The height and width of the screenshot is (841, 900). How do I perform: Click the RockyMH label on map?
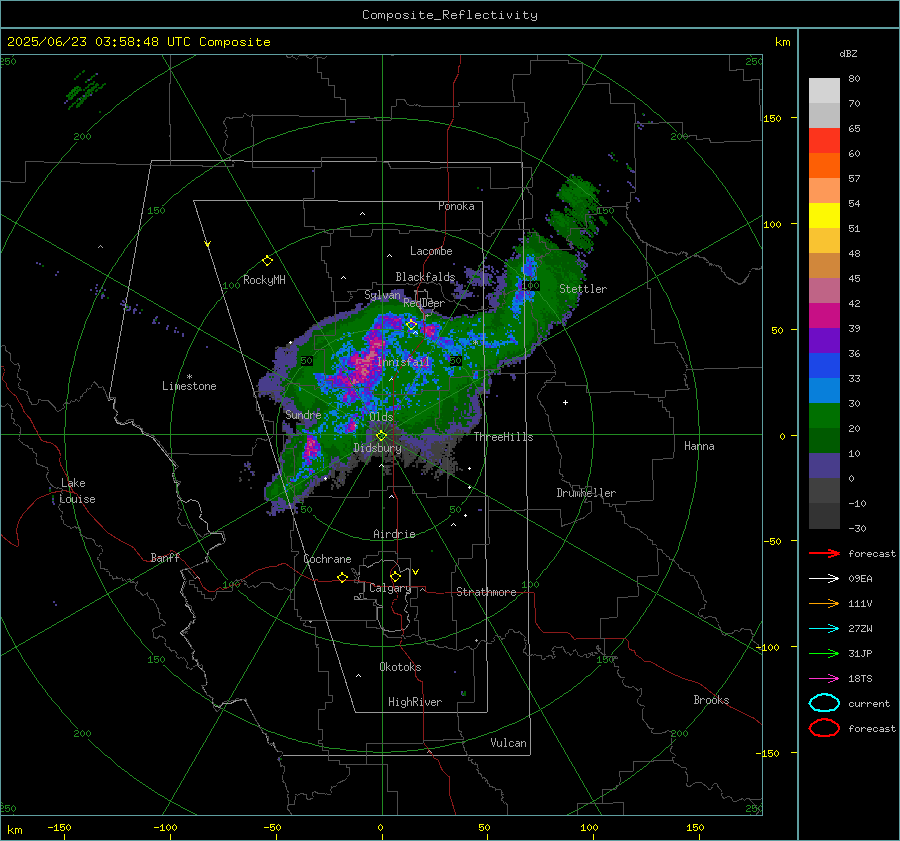264,280
